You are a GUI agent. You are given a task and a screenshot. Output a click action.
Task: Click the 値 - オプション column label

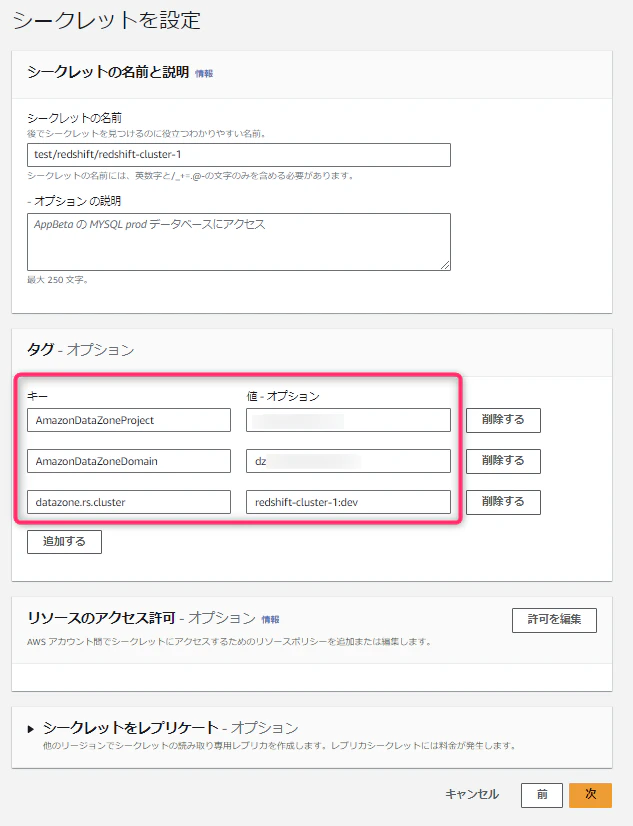283,396
